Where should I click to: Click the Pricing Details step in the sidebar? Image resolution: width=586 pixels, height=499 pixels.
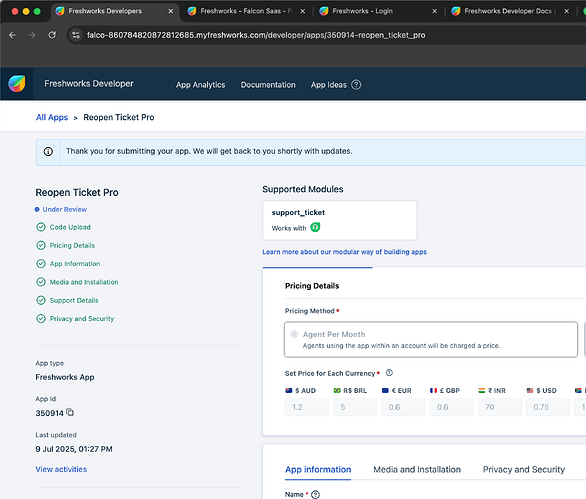[73, 246]
